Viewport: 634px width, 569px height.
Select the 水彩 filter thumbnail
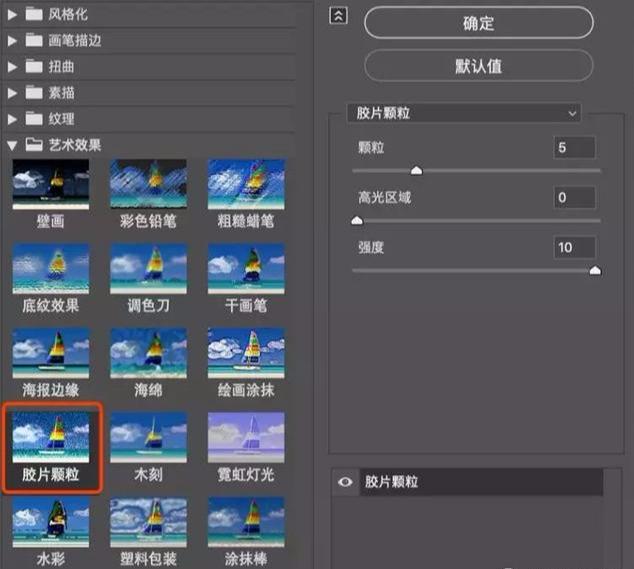click(x=51, y=522)
